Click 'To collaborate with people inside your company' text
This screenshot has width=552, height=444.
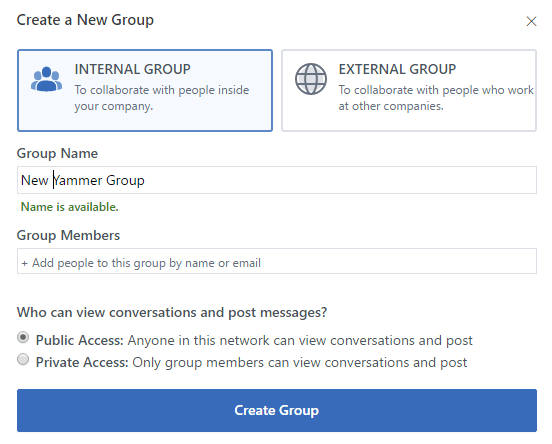[x=162, y=98]
